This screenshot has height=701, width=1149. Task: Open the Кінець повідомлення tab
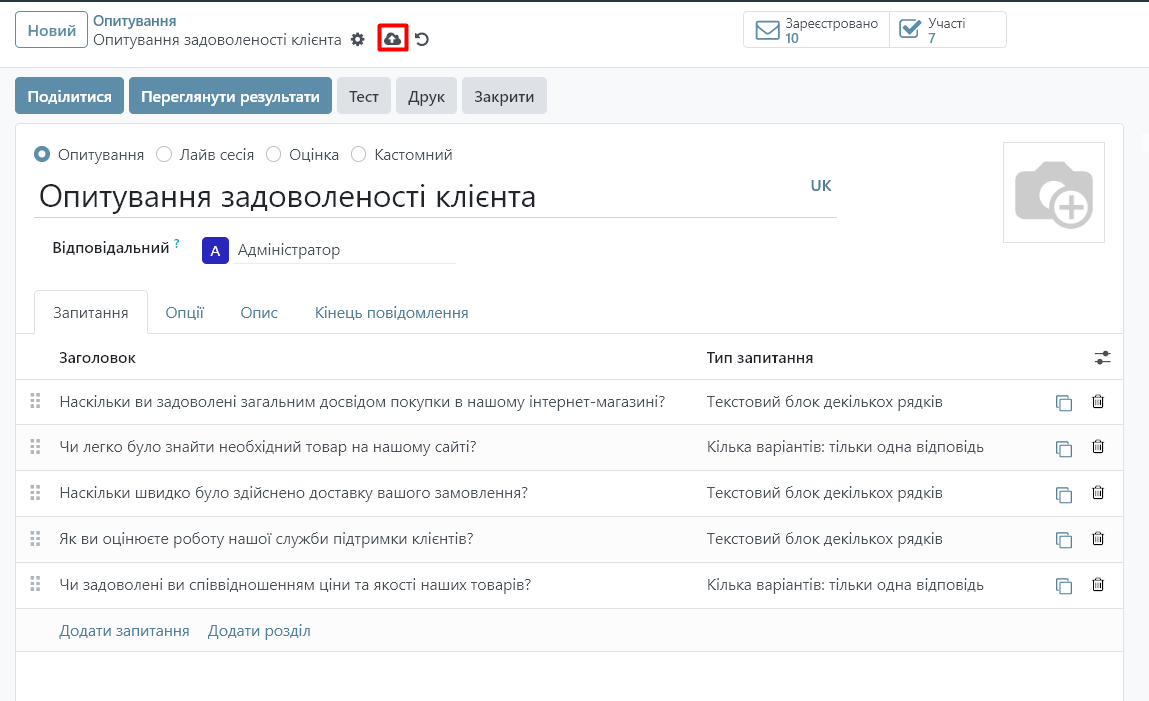[391, 312]
